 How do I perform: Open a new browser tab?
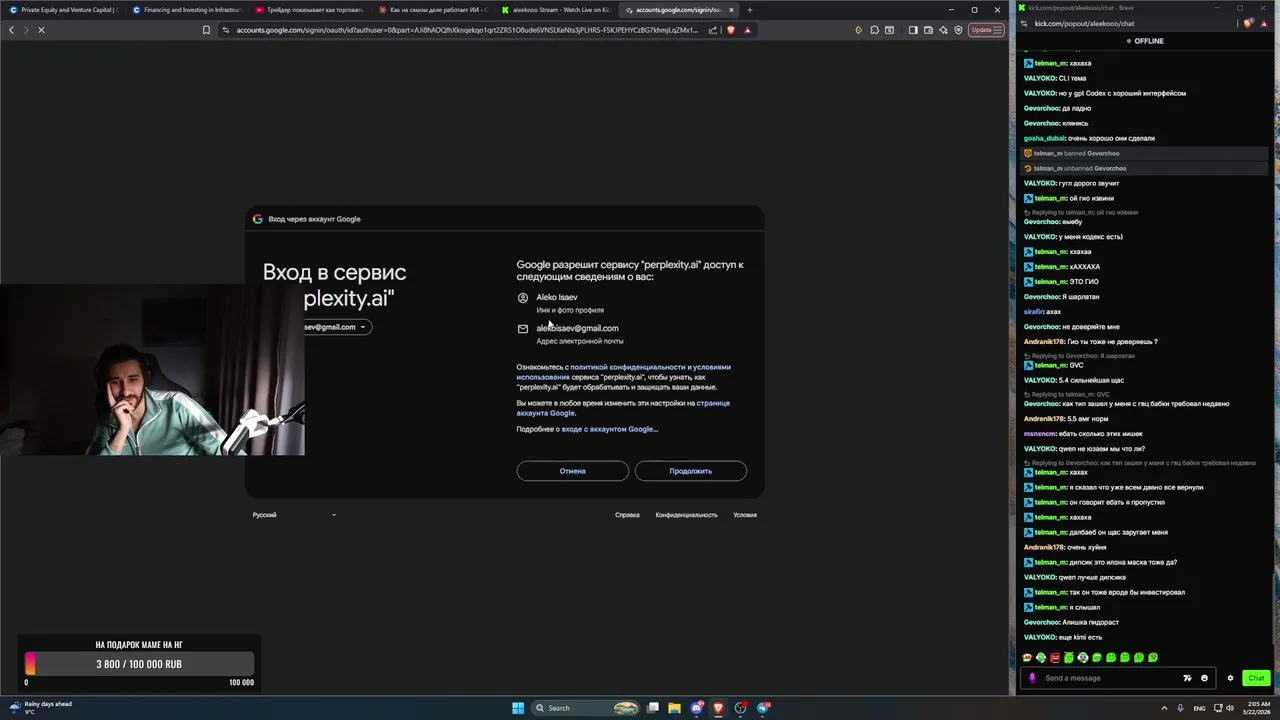coord(750,10)
